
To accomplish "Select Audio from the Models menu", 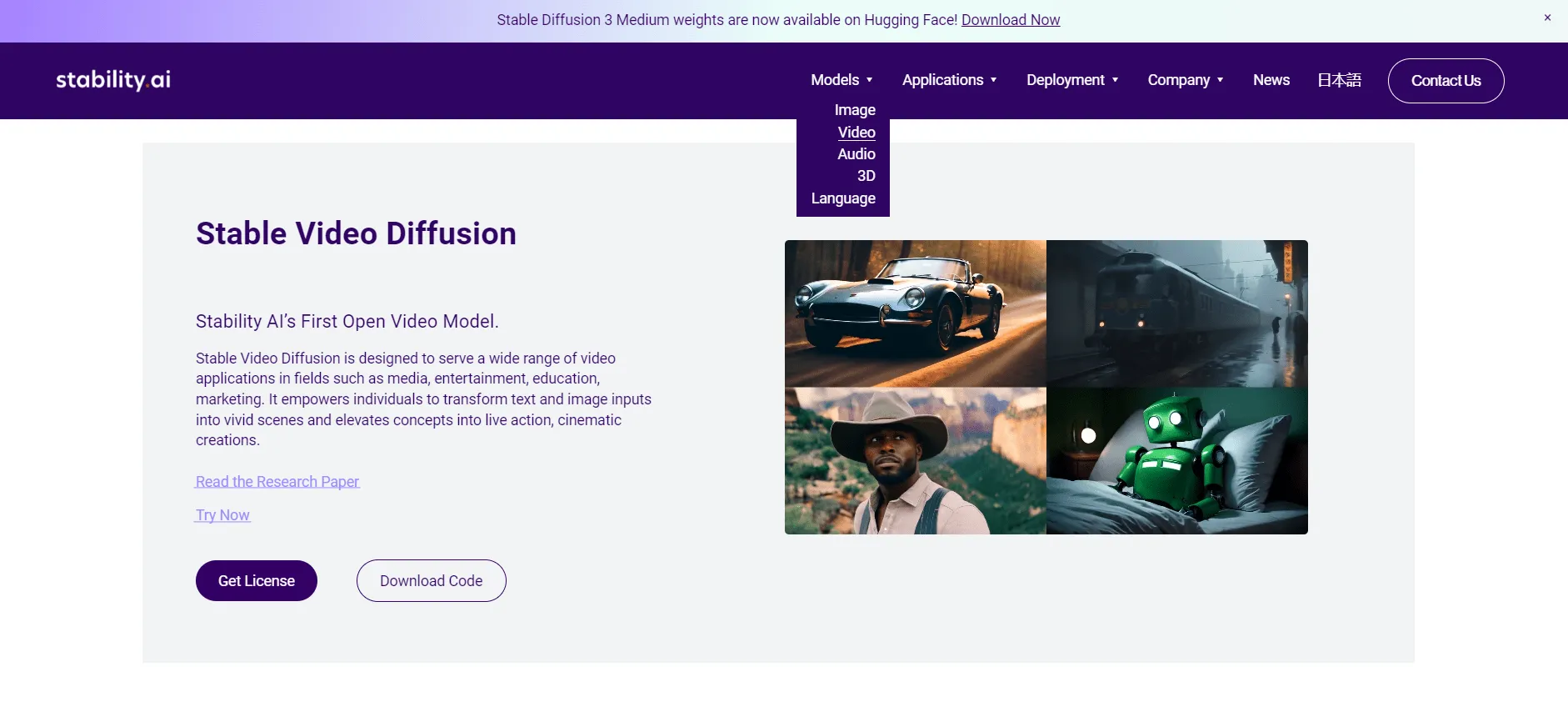I will pyautogui.click(x=856, y=154).
